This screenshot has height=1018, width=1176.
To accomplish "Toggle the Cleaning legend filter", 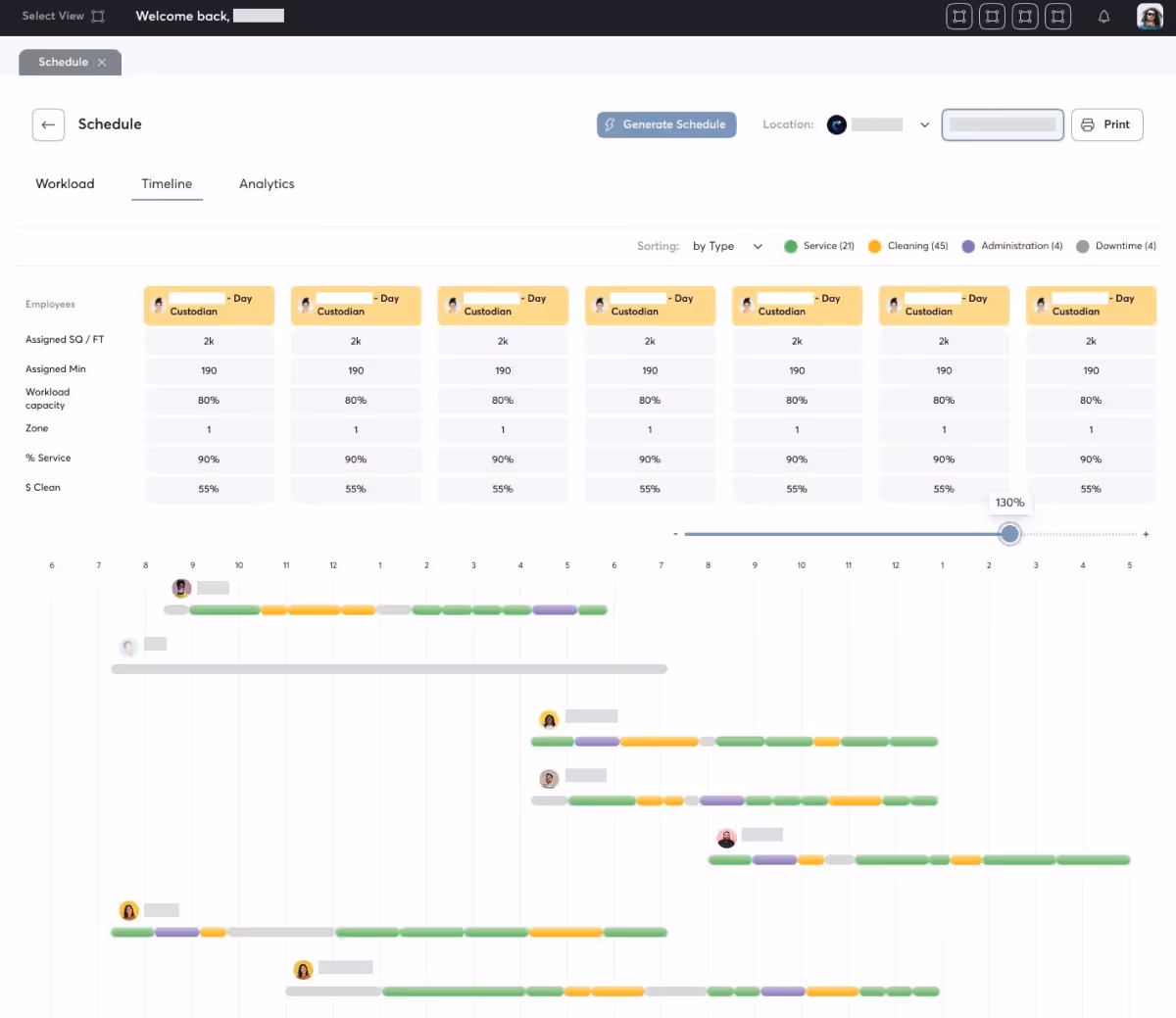I will (907, 246).
